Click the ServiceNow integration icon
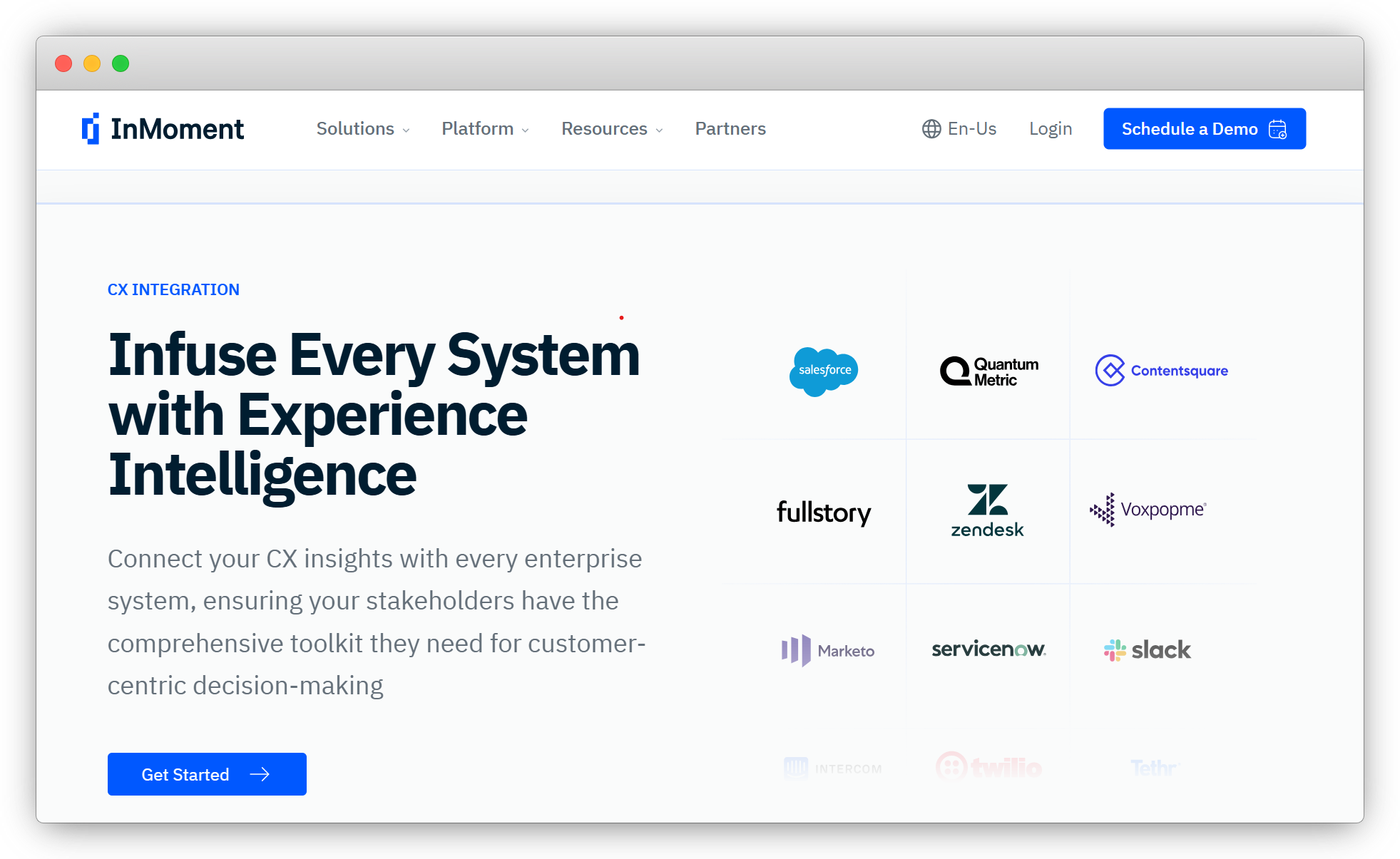1400x859 pixels. pyautogui.click(x=987, y=649)
